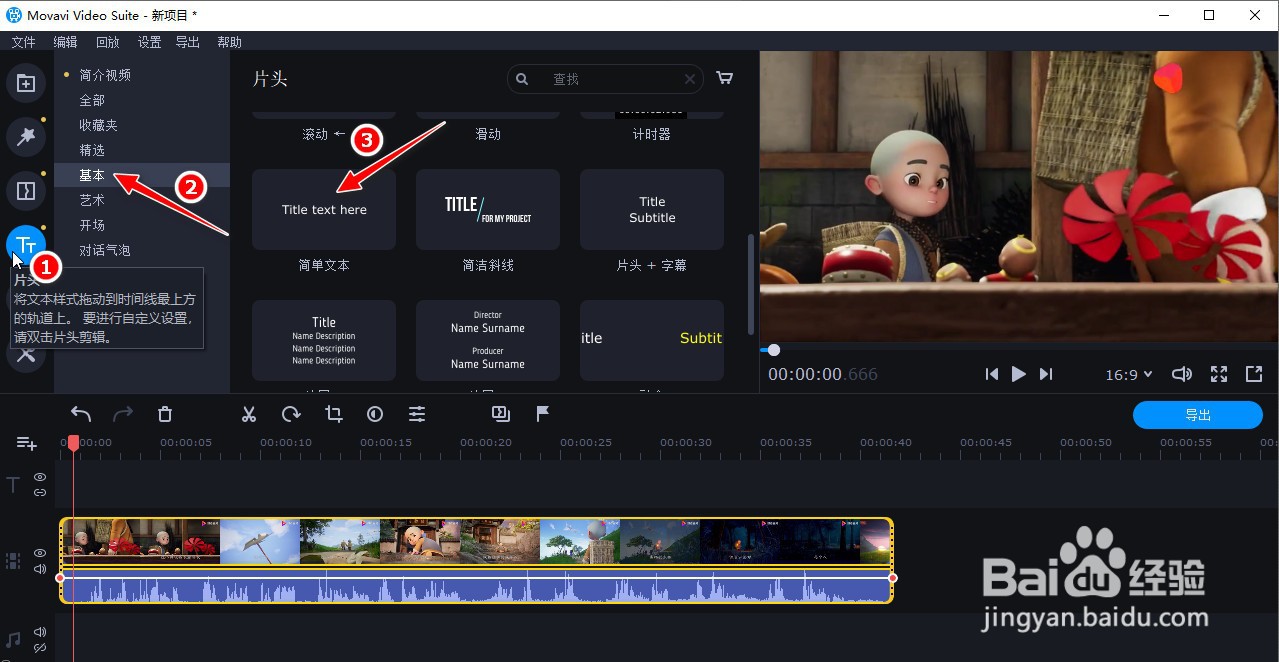Image resolution: width=1279 pixels, height=662 pixels.
Task: Click the red timeline playhead marker
Action: (x=73, y=442)
